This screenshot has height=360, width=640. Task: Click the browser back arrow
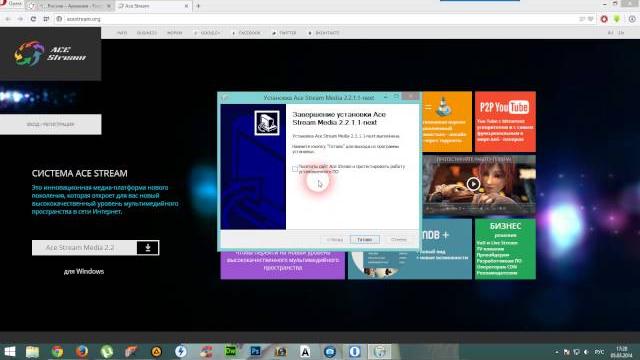(7, 19)
